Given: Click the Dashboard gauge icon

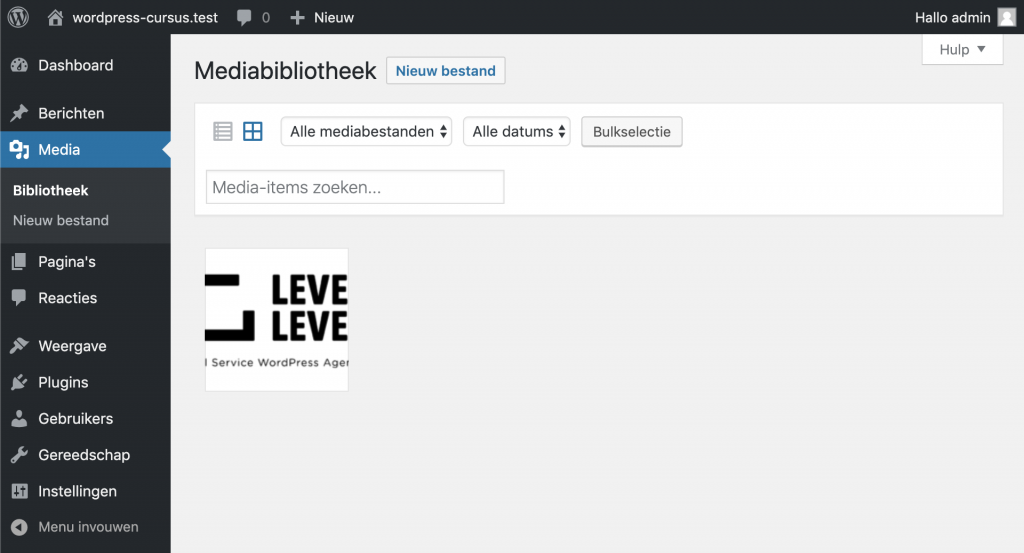Looking at the screenshot, I should [20, 65].
